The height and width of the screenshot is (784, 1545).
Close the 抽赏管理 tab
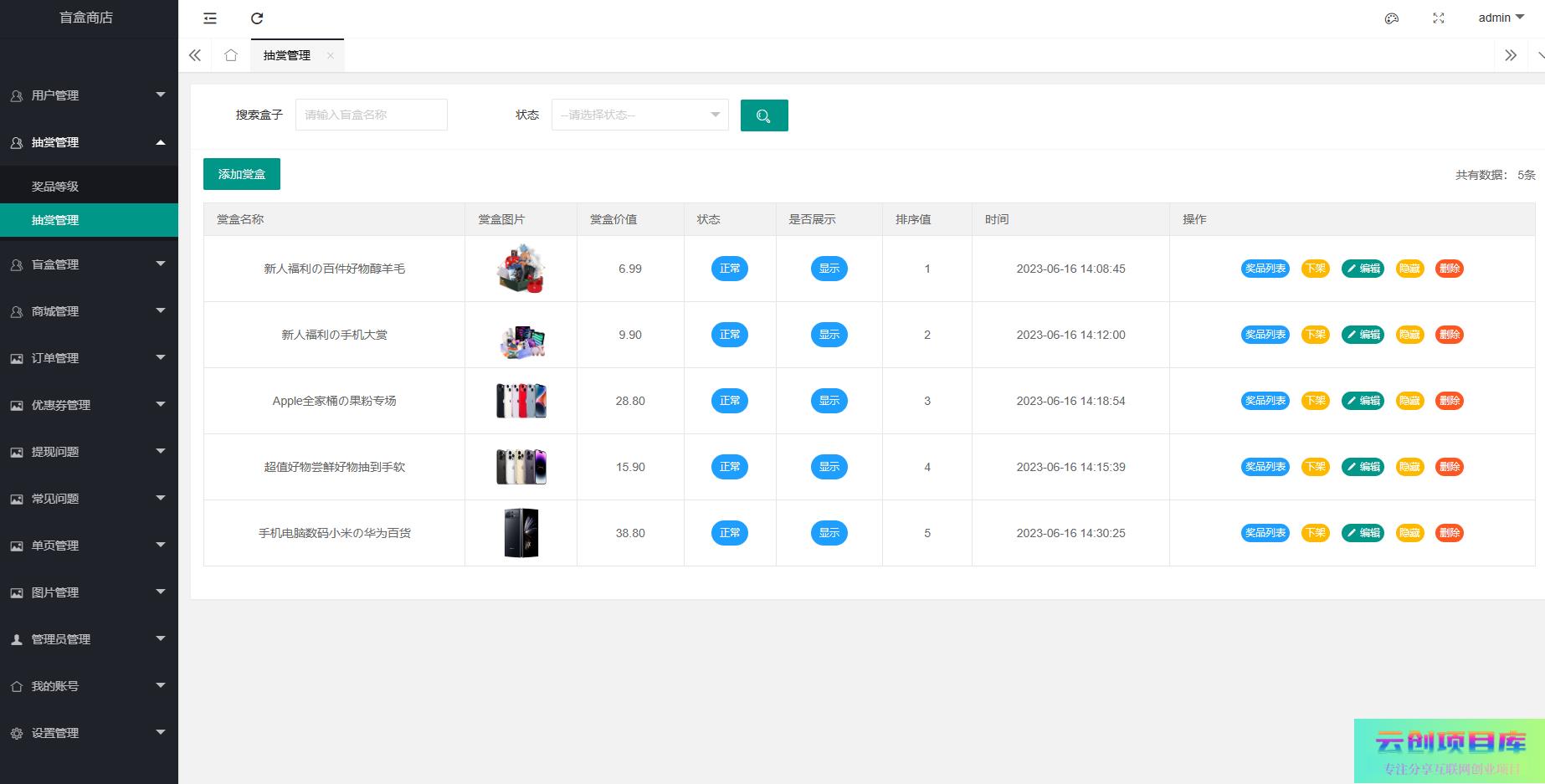[331, 55]
